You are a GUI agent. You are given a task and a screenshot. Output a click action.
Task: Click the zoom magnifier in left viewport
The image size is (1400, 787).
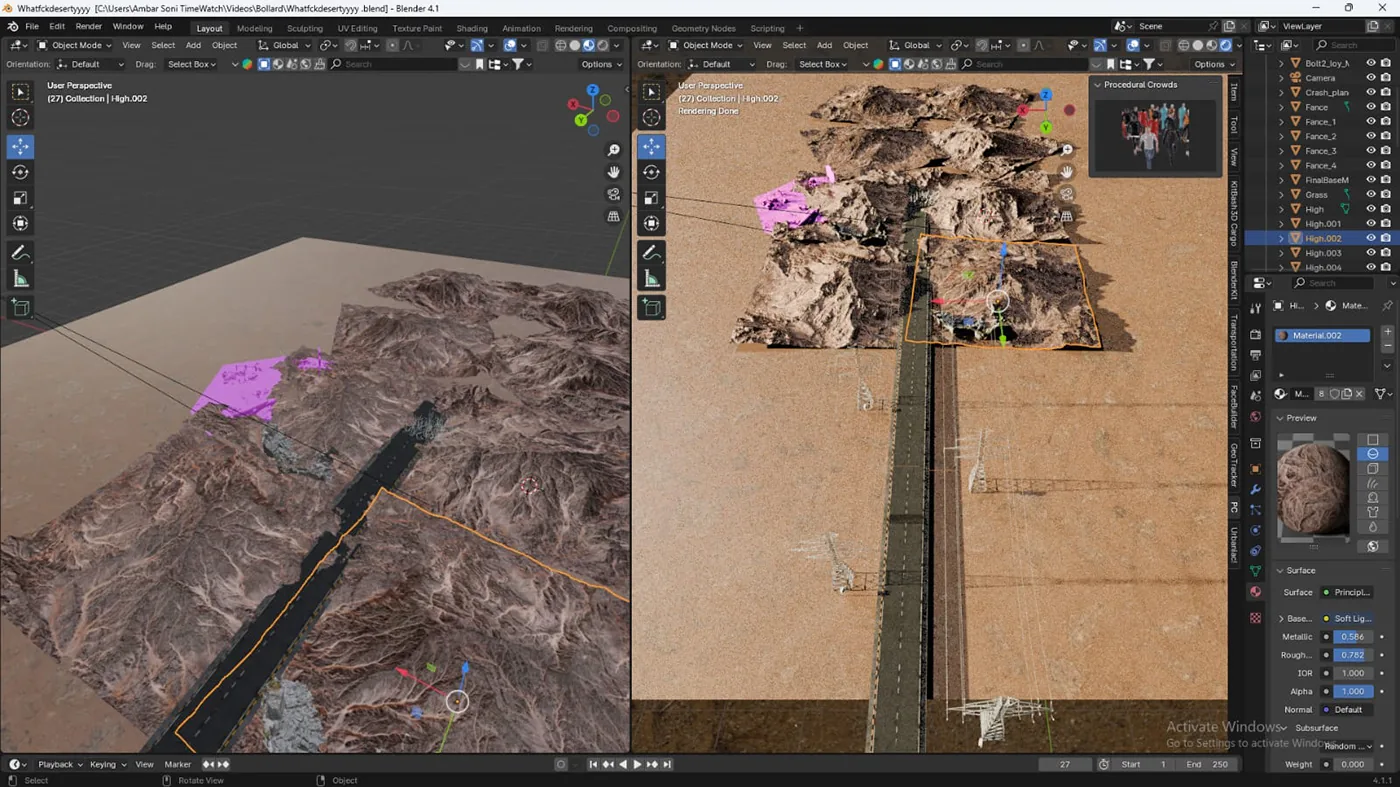point(614,150)
